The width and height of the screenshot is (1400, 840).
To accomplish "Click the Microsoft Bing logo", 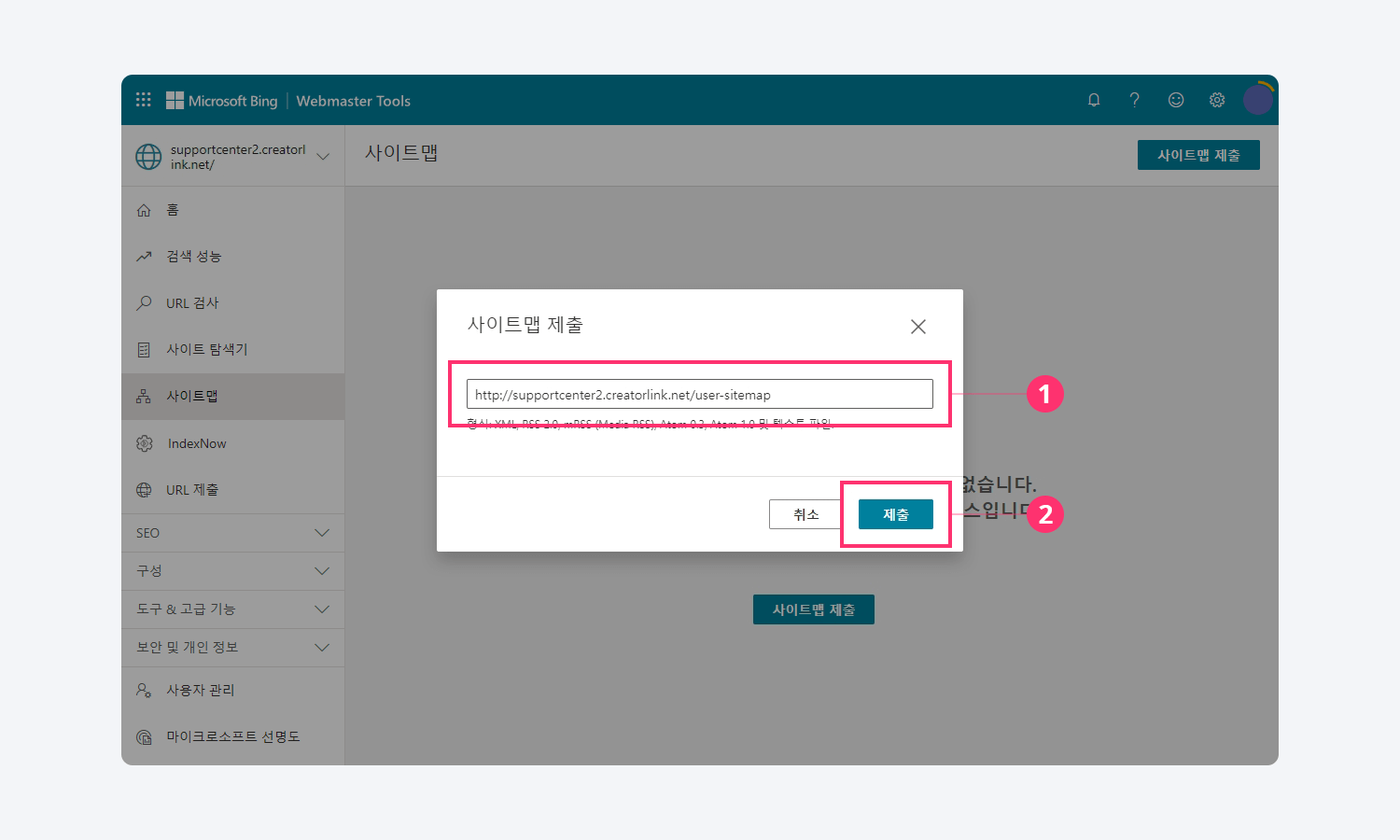I will point(222,101).
